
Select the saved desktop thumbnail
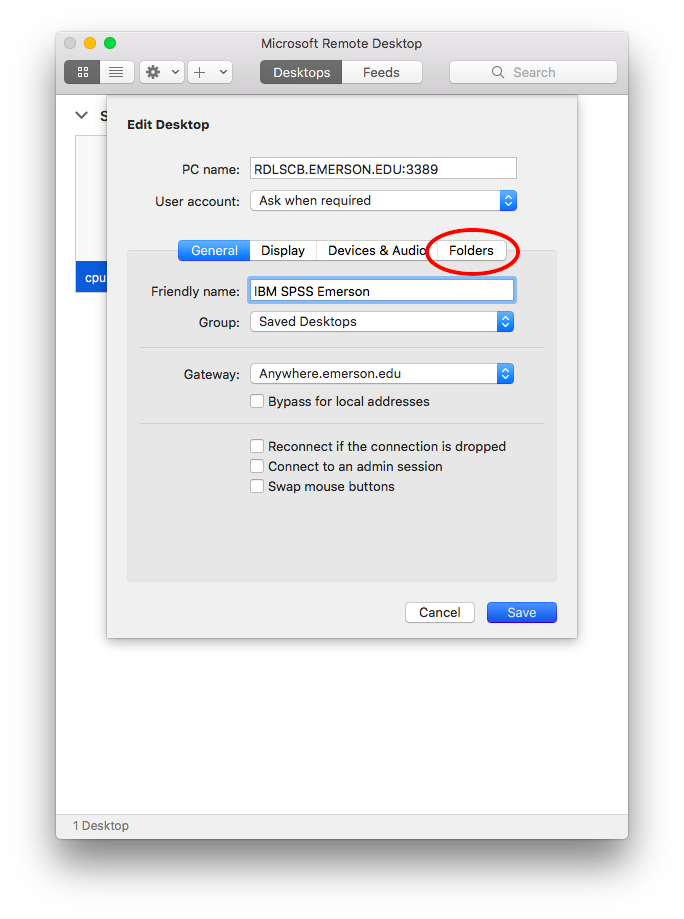tap(91, 214)
